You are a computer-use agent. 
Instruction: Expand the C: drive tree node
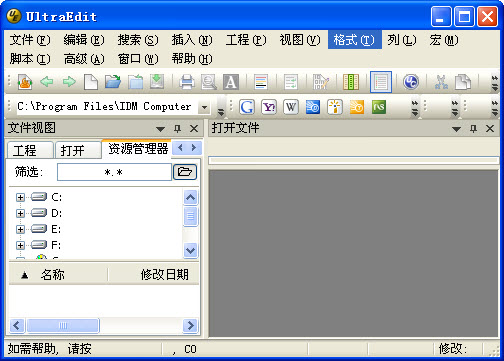(x=20, y=197)
